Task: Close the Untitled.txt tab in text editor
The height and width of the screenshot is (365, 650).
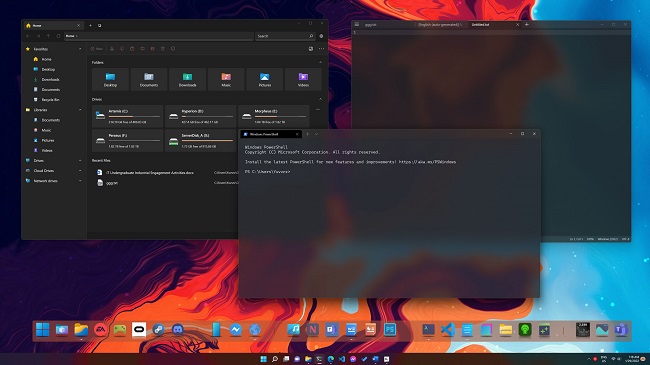Action: tap(517, 24)
